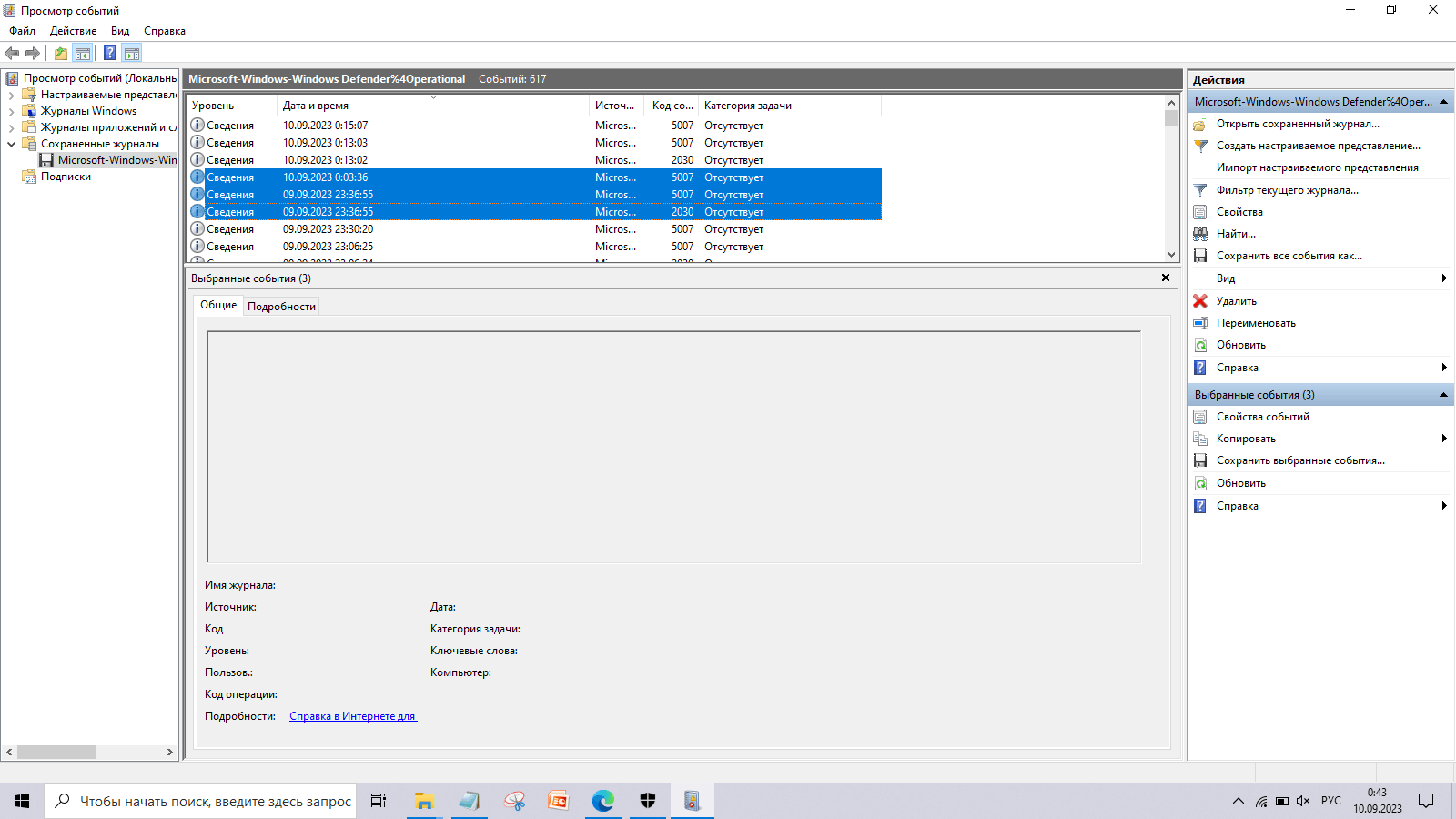Click the 'Свойства событий' icon
The image size is (1456, 819).
[x=1200, y=417]
